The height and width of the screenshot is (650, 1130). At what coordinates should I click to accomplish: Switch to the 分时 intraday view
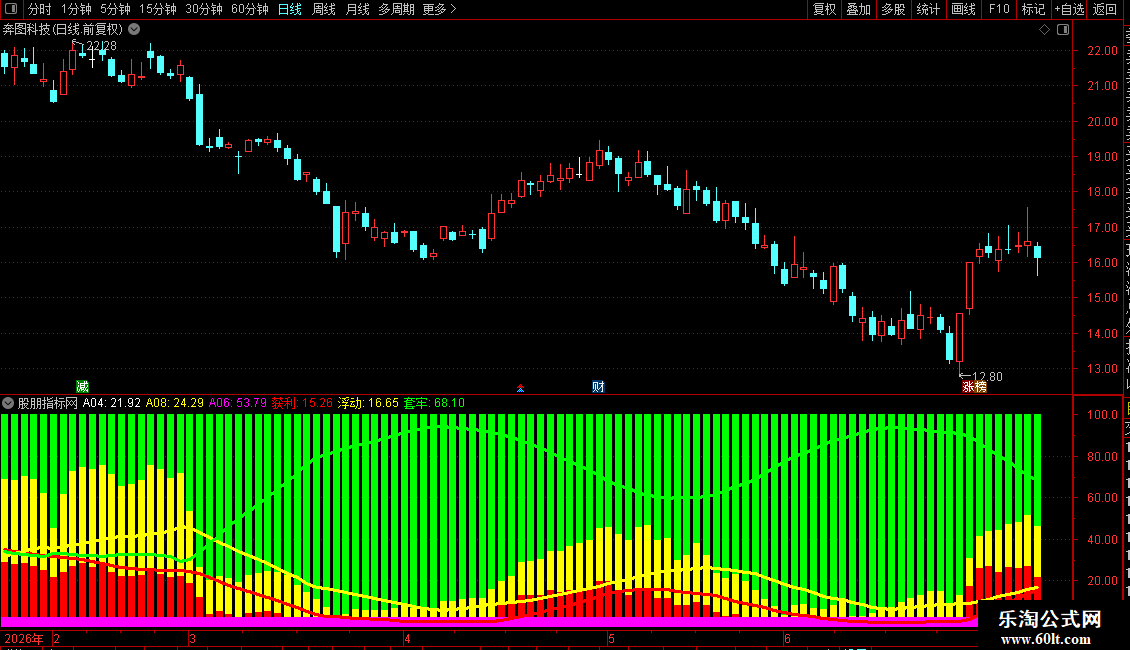point(40,9)
